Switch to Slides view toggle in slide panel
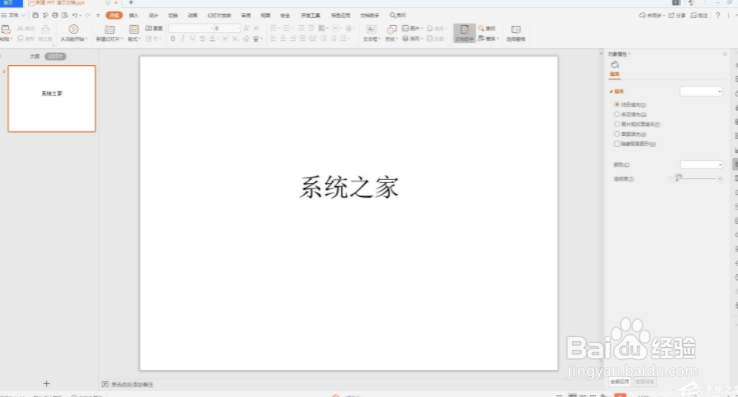Screen dimensions: 738x397 pyautogui.click(x=56, y=57)
